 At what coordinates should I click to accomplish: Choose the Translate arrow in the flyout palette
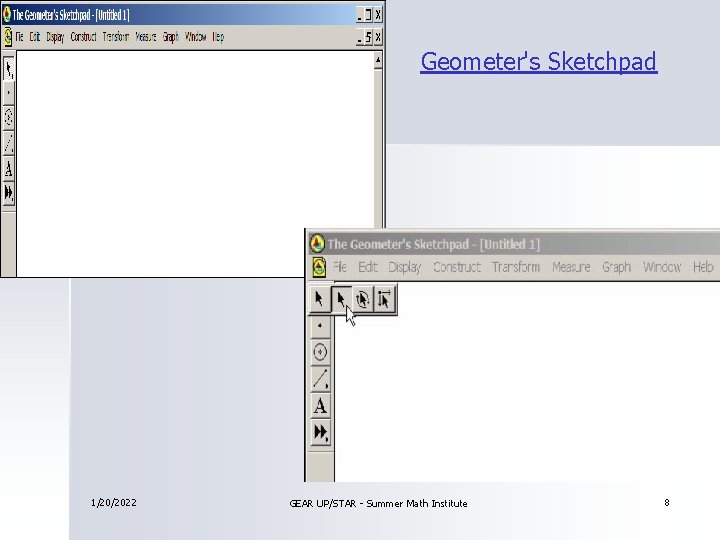341,299
